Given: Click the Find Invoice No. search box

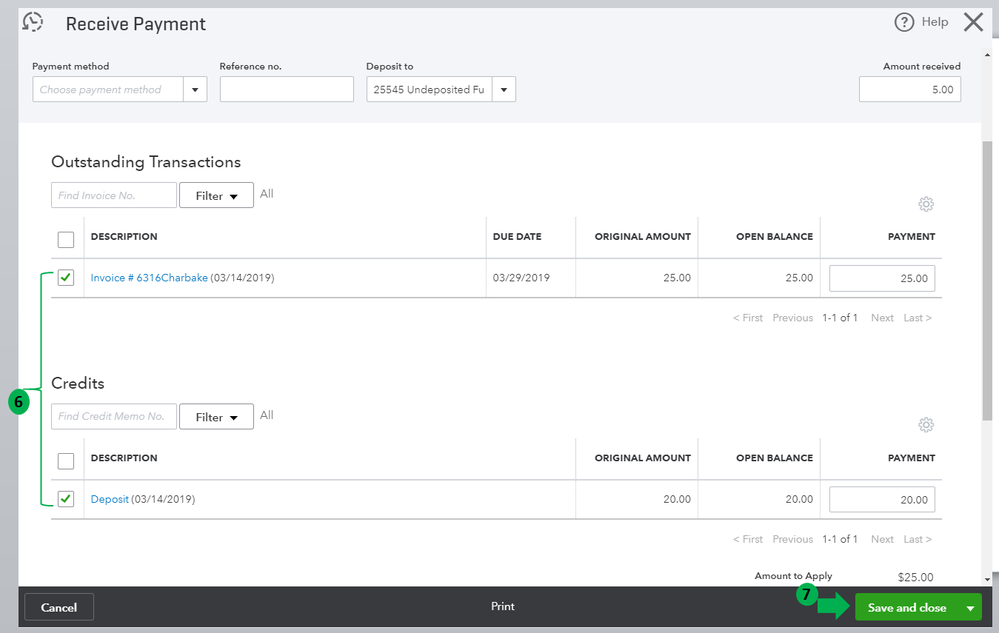Looking at the screenshot, I should point(114,195).
